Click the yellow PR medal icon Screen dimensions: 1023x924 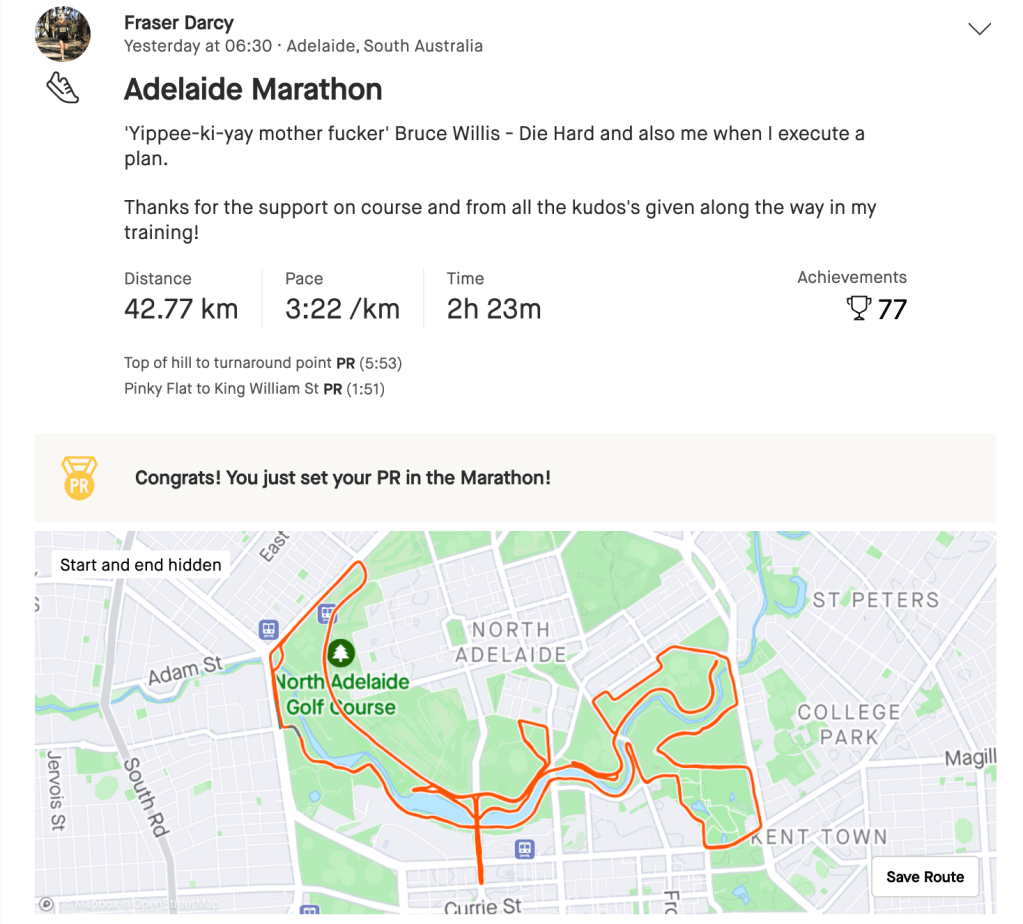click(x=79, y=477)
